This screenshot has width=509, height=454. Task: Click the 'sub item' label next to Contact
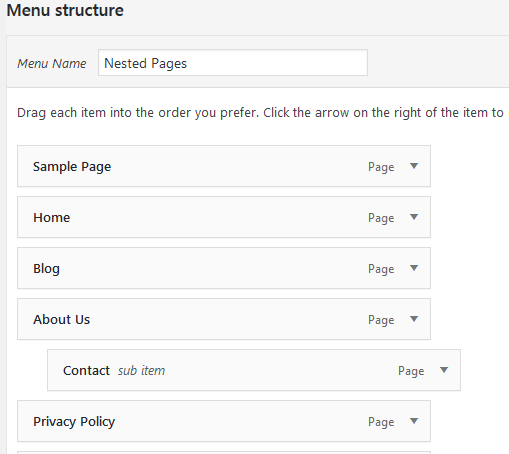click(141, 371)
